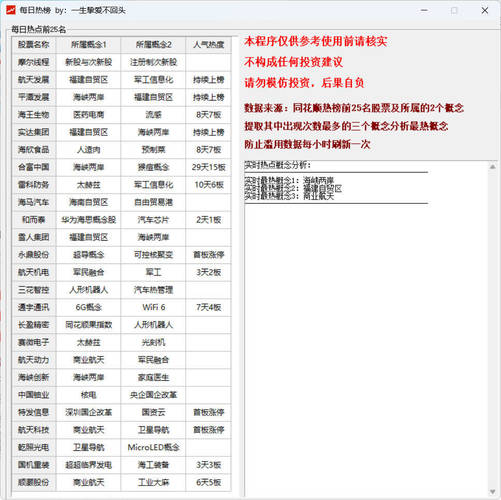This screenshot has width=501, height=500.
Task: Select the 三花智控 stock cell
Action: click(x=34, y=290)
